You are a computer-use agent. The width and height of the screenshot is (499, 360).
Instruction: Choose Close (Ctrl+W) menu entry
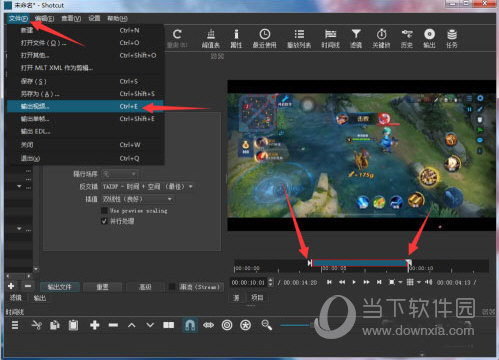point(85,145)
